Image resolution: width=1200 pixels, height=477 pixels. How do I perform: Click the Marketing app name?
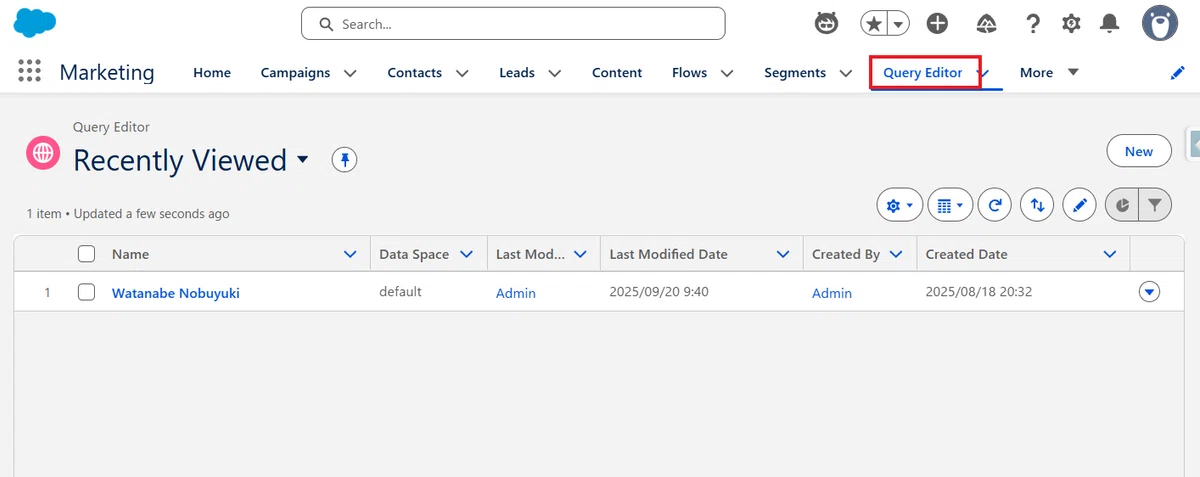coord(107,72)
